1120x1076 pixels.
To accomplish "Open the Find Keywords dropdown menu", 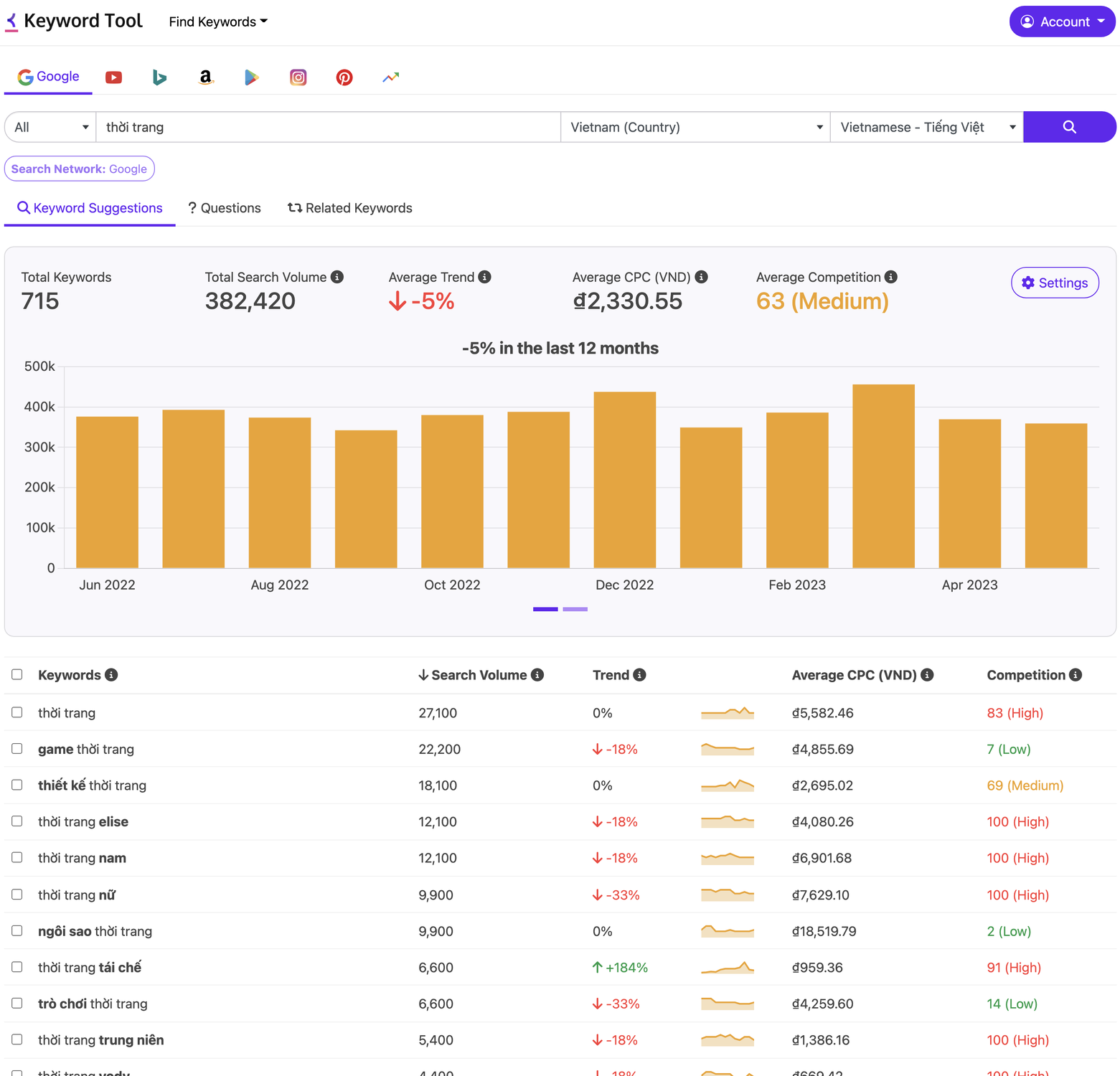I will click(x=218, y=22).
